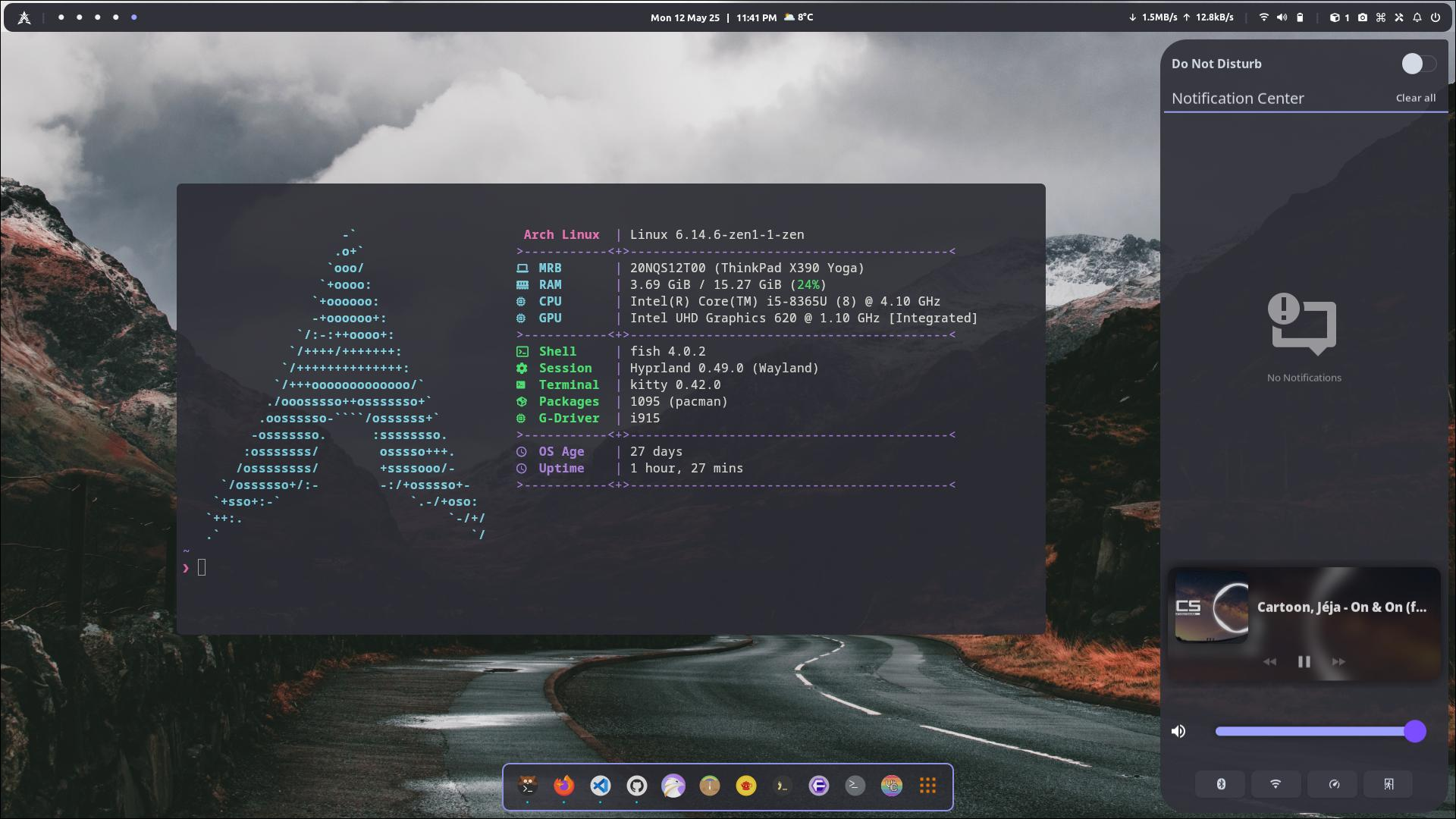Skip to the next track

[1338, 662]
